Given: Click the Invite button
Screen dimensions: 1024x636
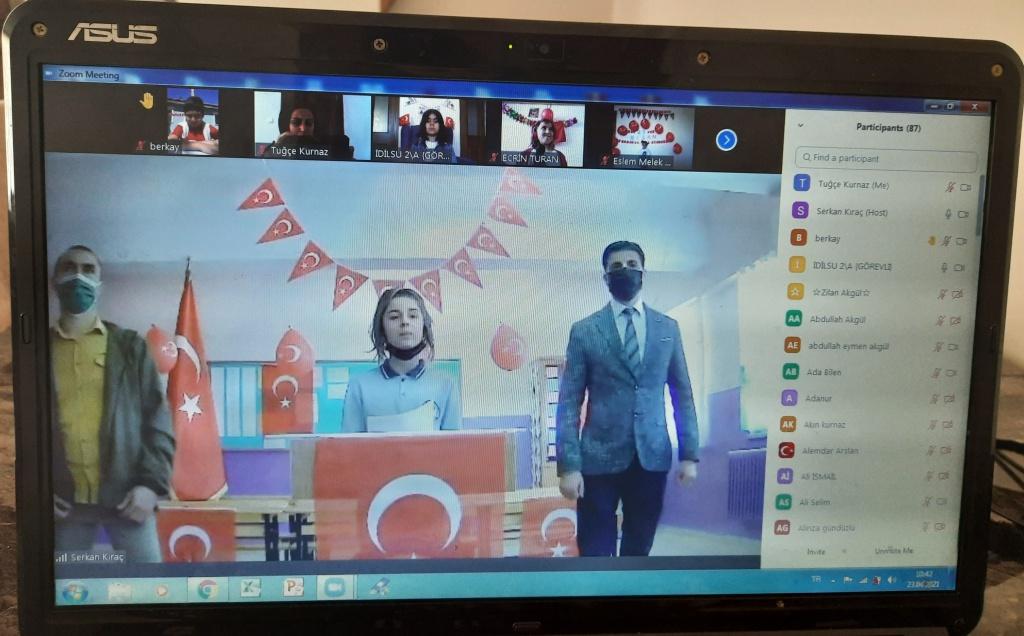Looking at the screenshot, I should click(x=816, y=551).
